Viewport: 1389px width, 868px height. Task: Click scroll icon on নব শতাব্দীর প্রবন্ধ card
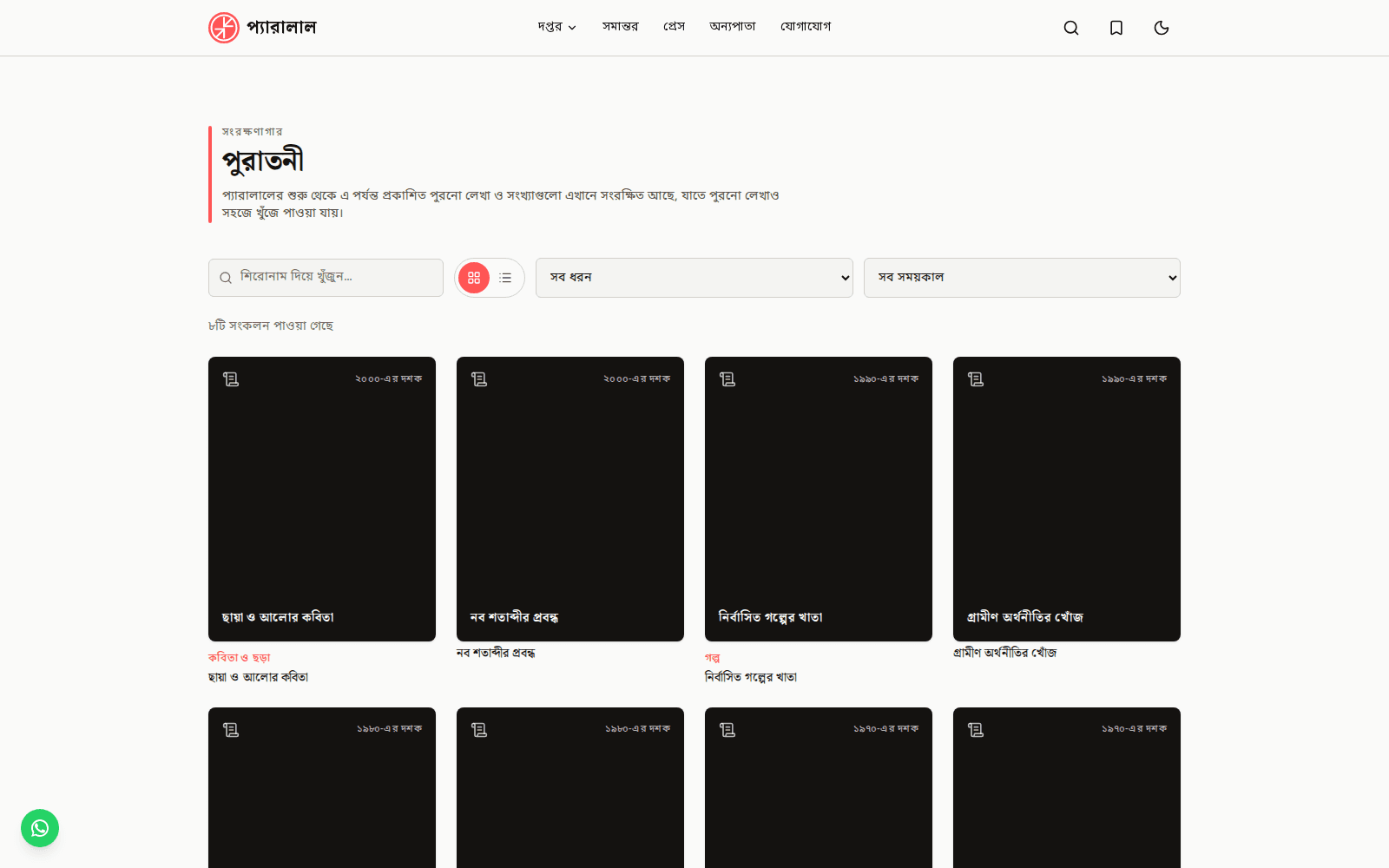pyautogui.click(x=479, y=379)
